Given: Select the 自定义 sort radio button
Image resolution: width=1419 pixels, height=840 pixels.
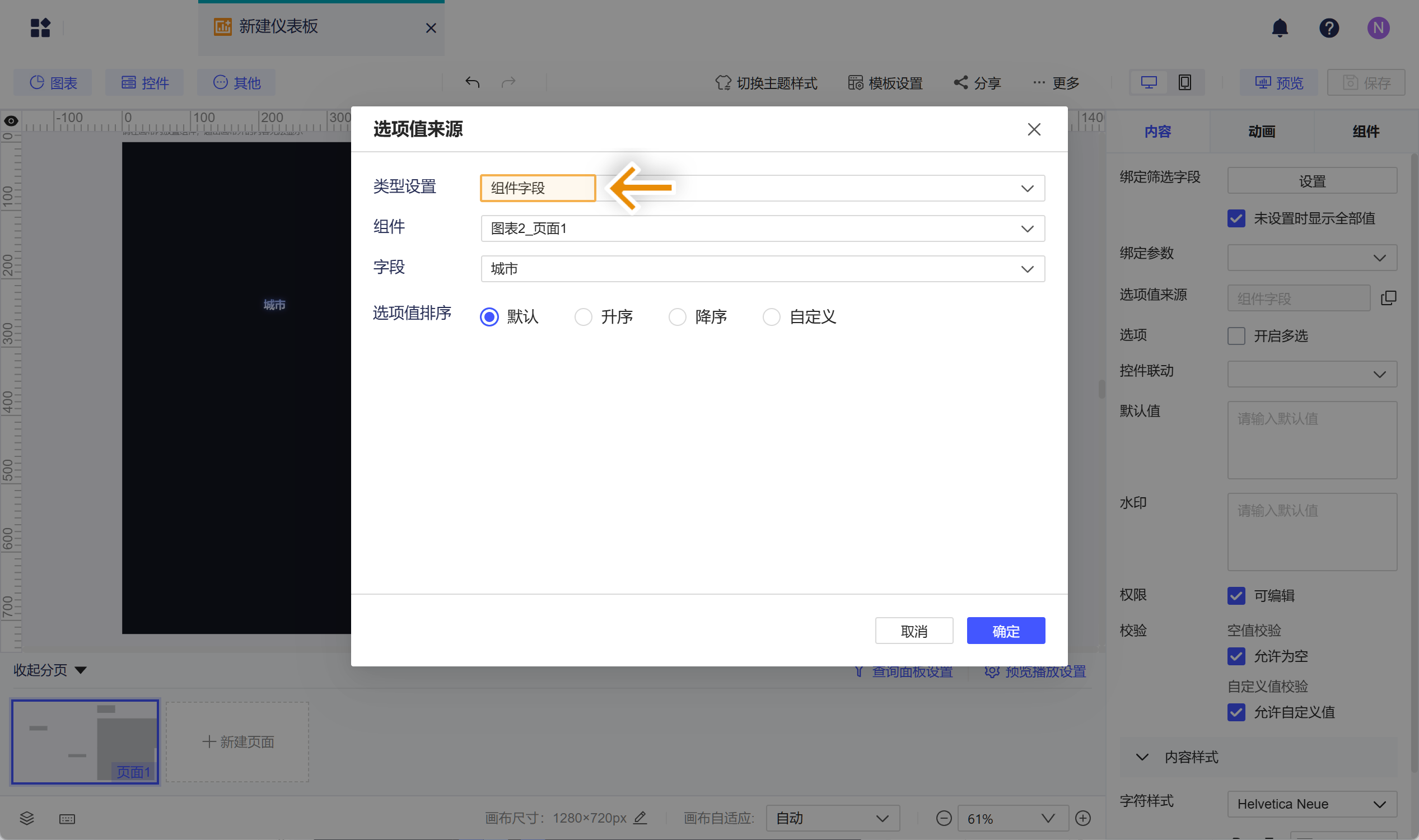Looking at the screenshot, I should click(x=771, y=317).
